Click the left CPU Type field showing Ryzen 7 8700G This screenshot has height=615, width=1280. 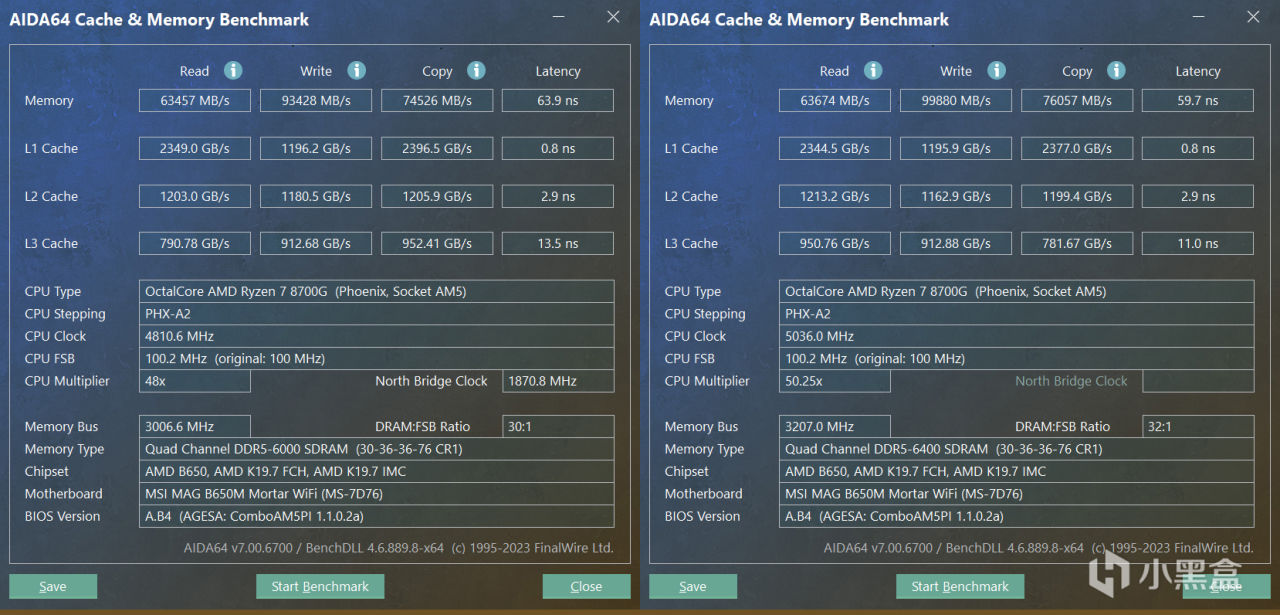tap(378, 292)
